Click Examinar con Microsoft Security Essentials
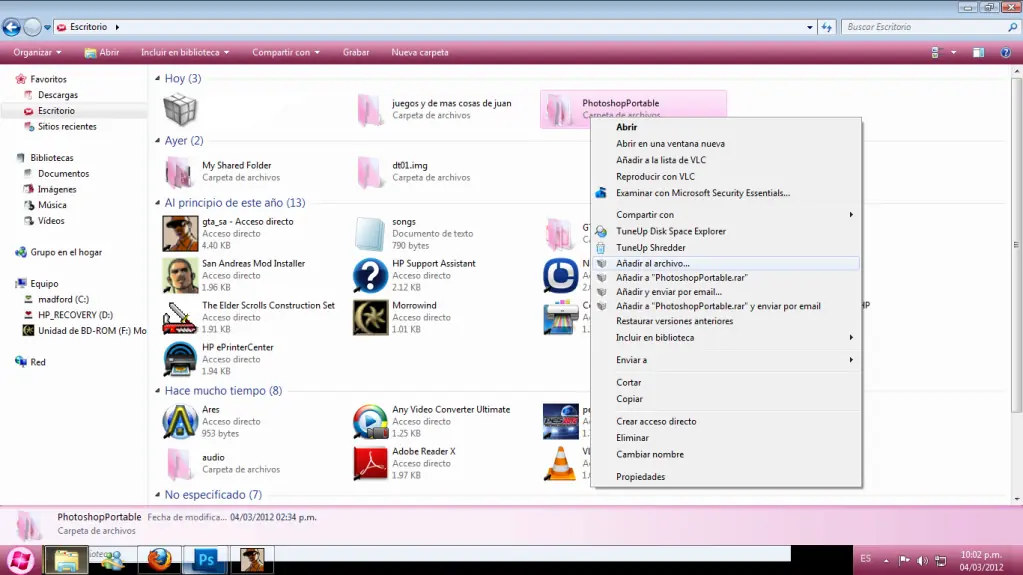Viewport: 1023px width, 575px height. 702,193
